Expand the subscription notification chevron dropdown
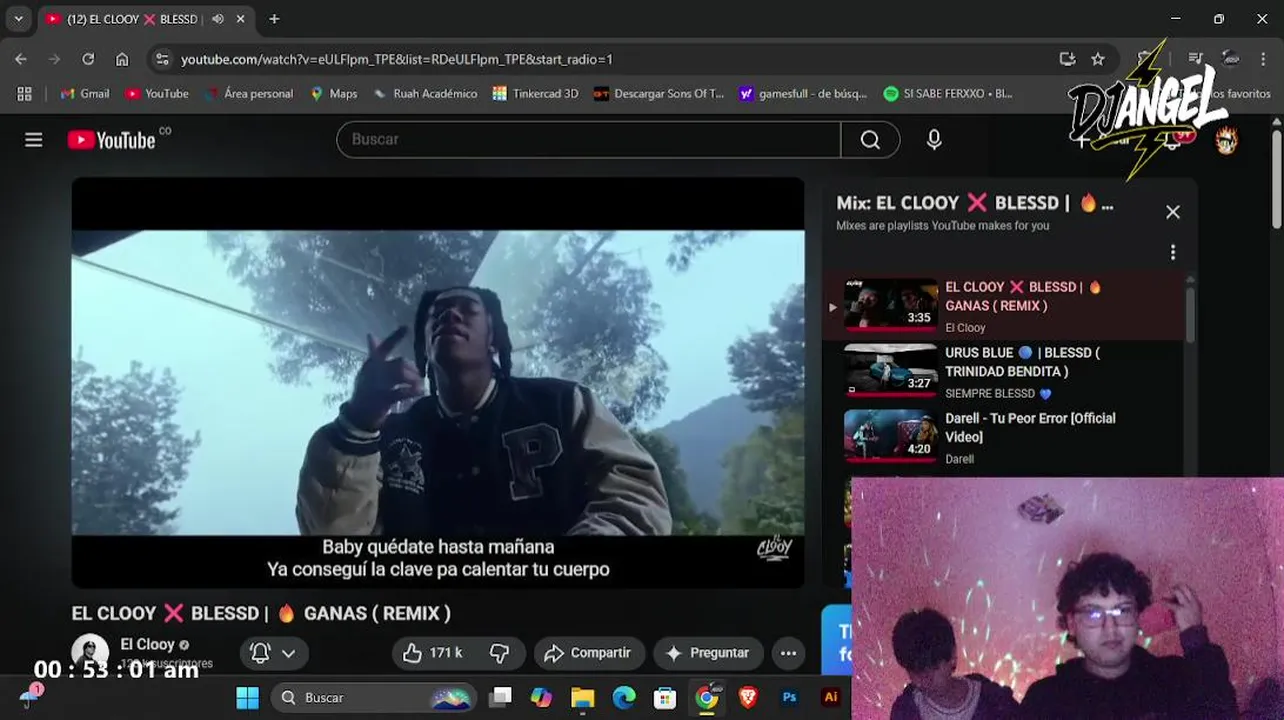1284x720 pixels. pyautogui.click(x=288, y=653)
